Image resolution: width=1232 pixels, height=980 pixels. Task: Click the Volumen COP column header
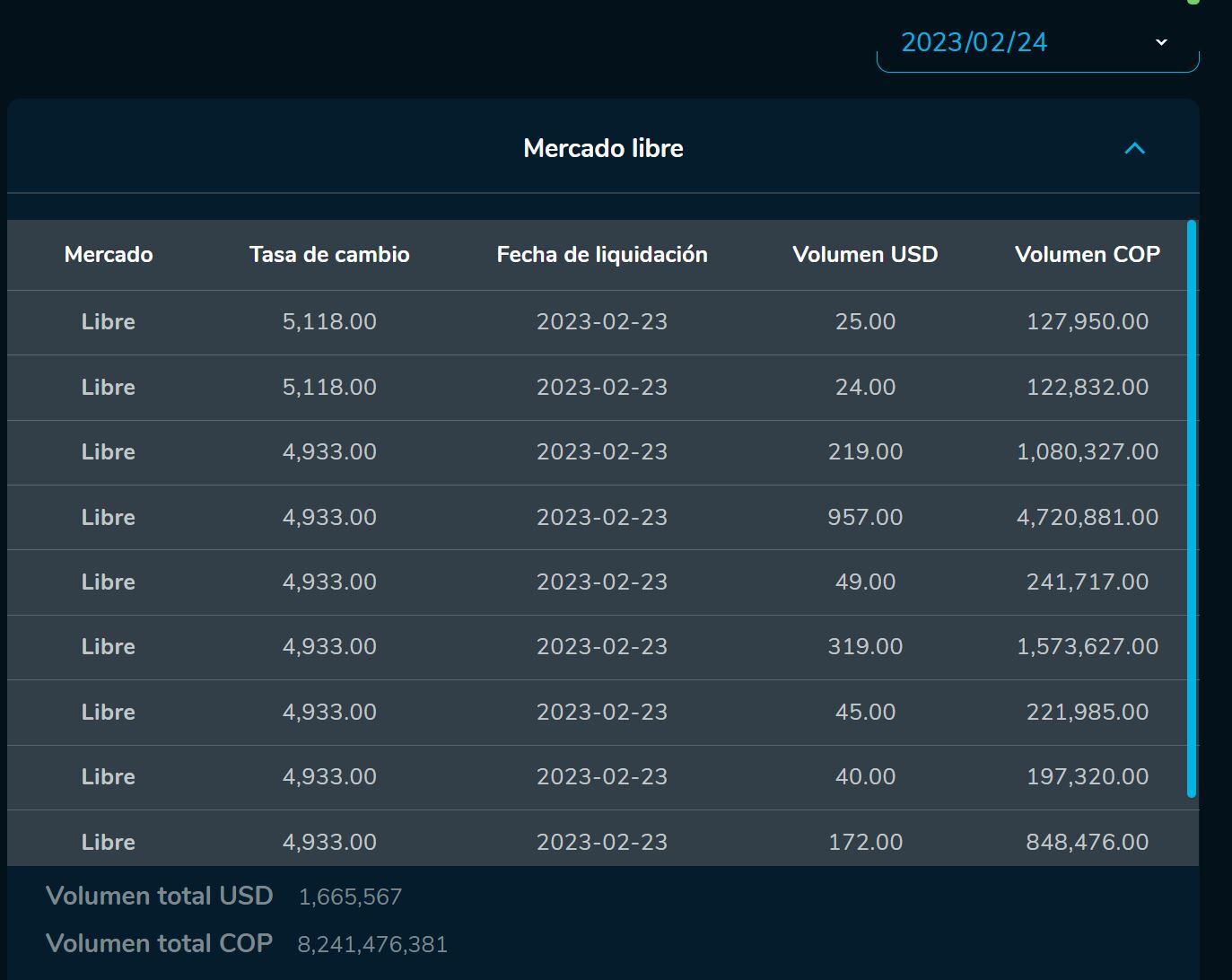pos(1087,255)
